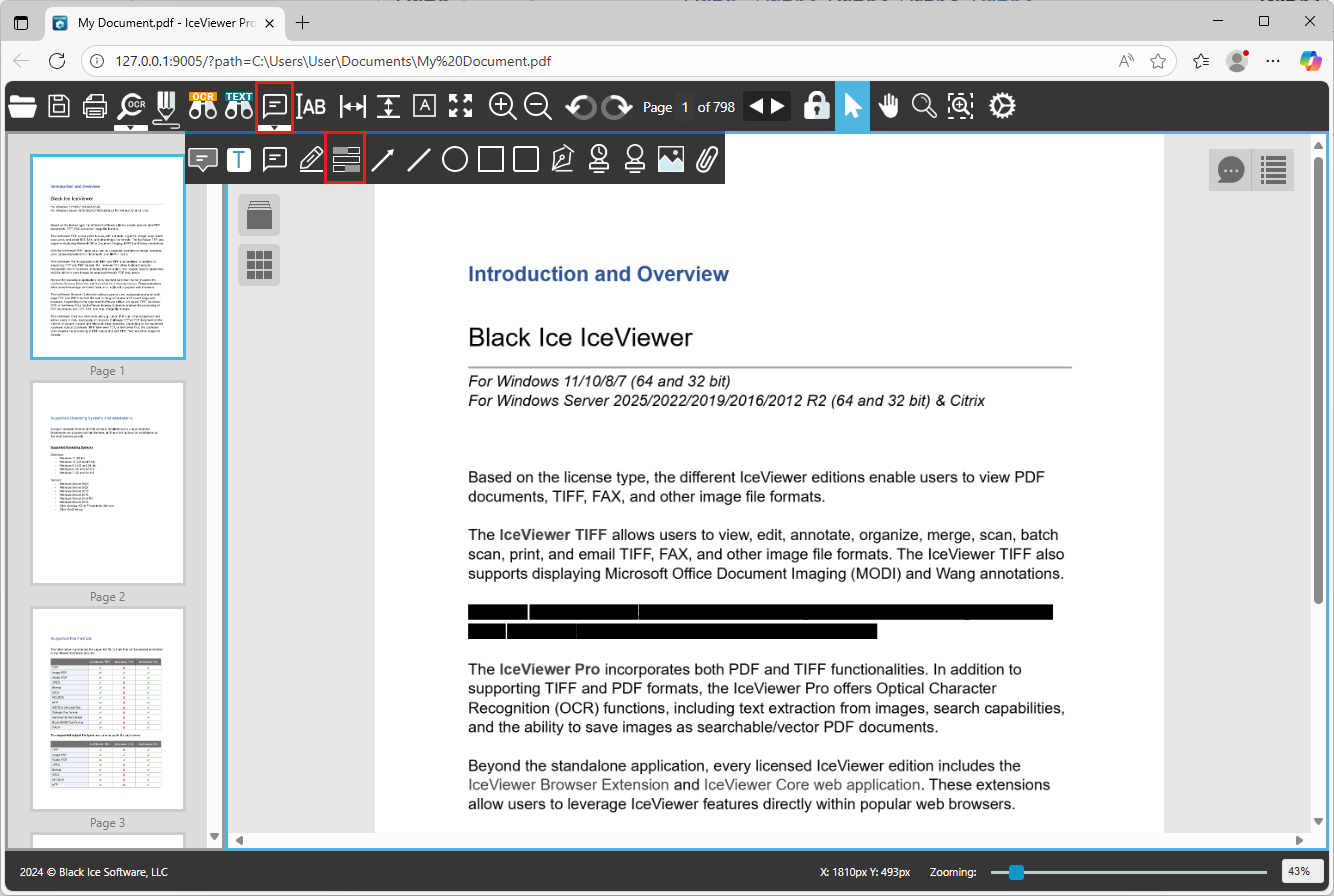
Task: Select the pen nib freehand drawing tool
Action: 563,159
